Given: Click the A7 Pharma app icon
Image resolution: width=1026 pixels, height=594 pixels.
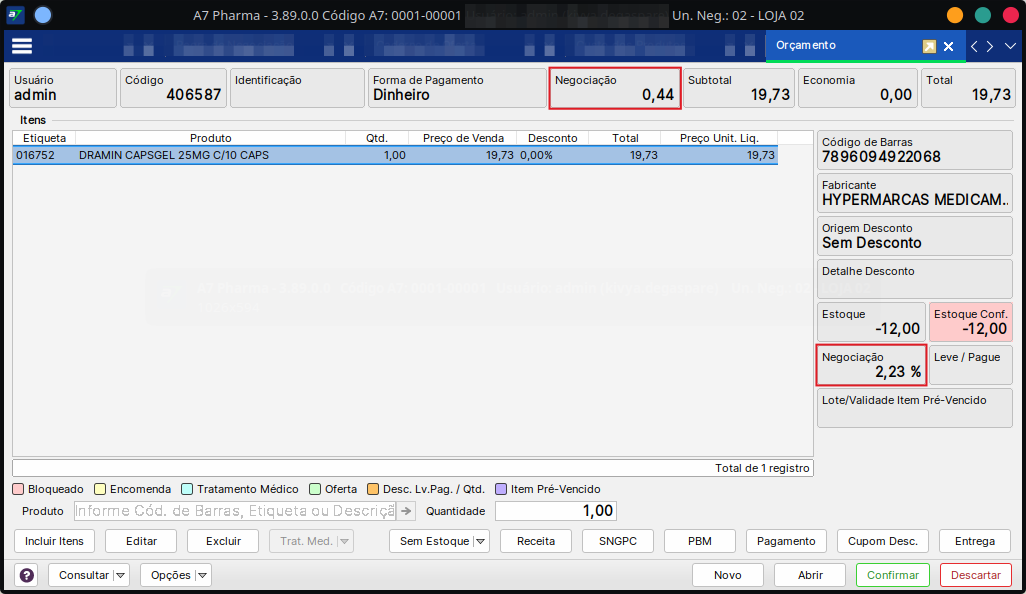Looking at the screenshot, I should click(x=15, y=15).
